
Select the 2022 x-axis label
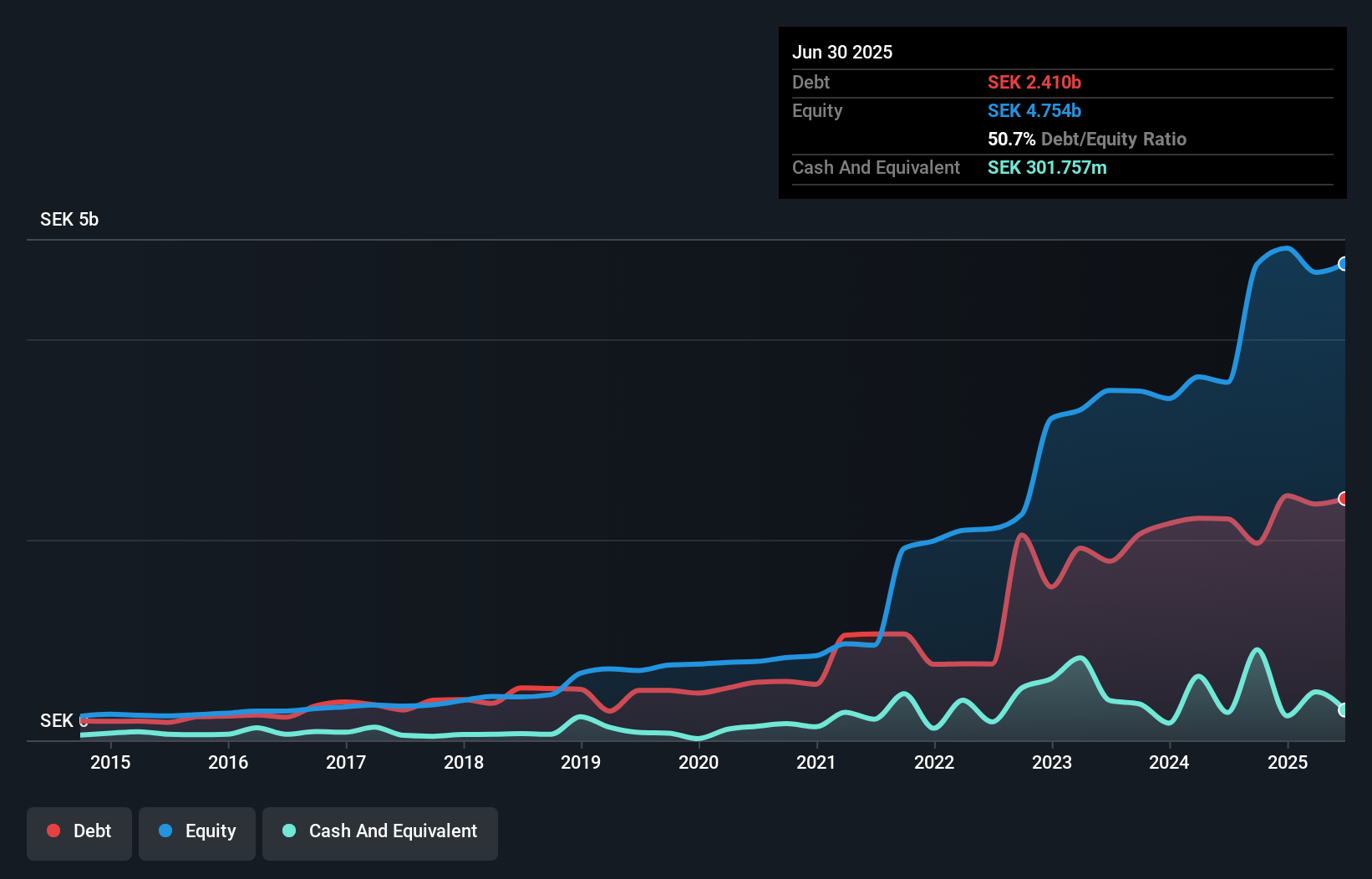click(934, 762)
